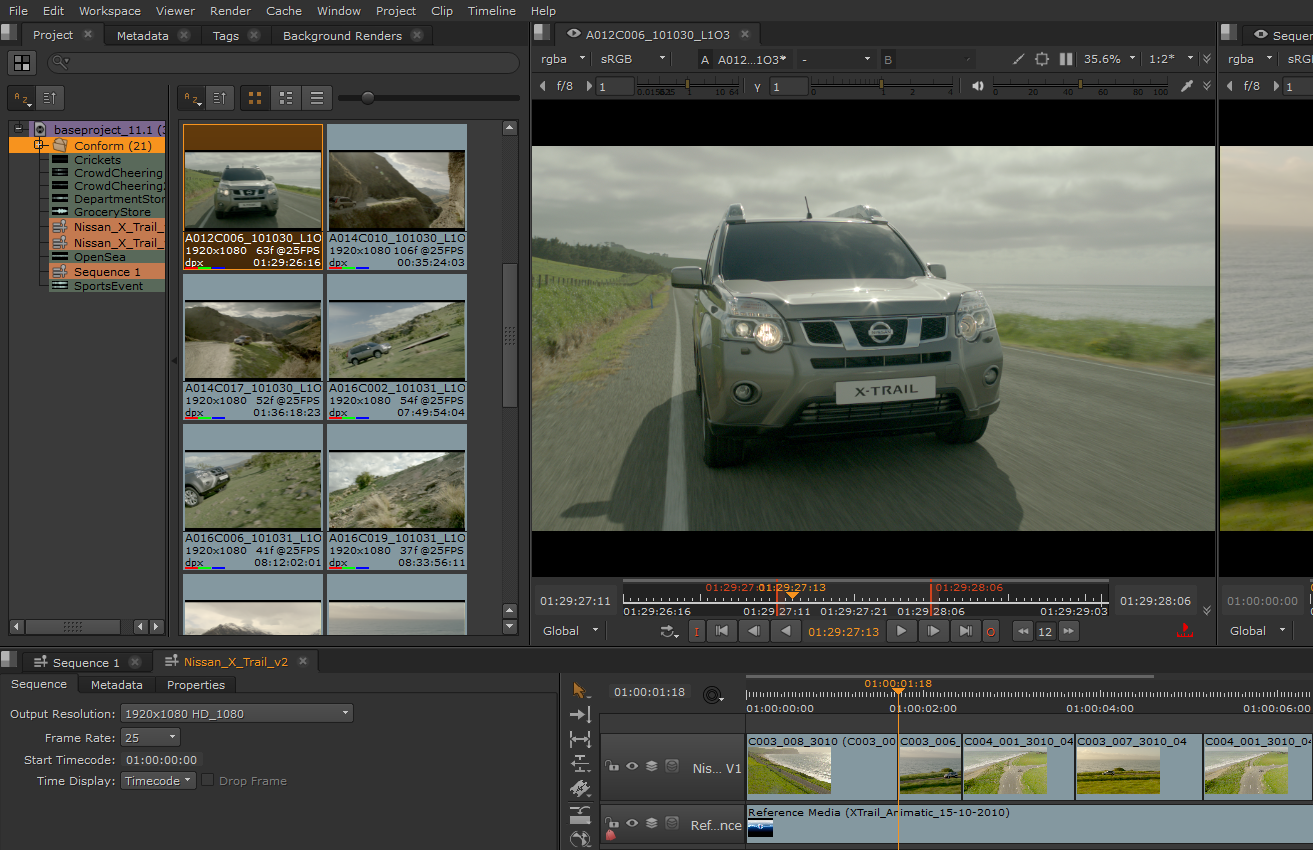This screenshot has height=850, width=1313.
Task: Select the OpenSea item in project tree
Action: coord(99,257)
